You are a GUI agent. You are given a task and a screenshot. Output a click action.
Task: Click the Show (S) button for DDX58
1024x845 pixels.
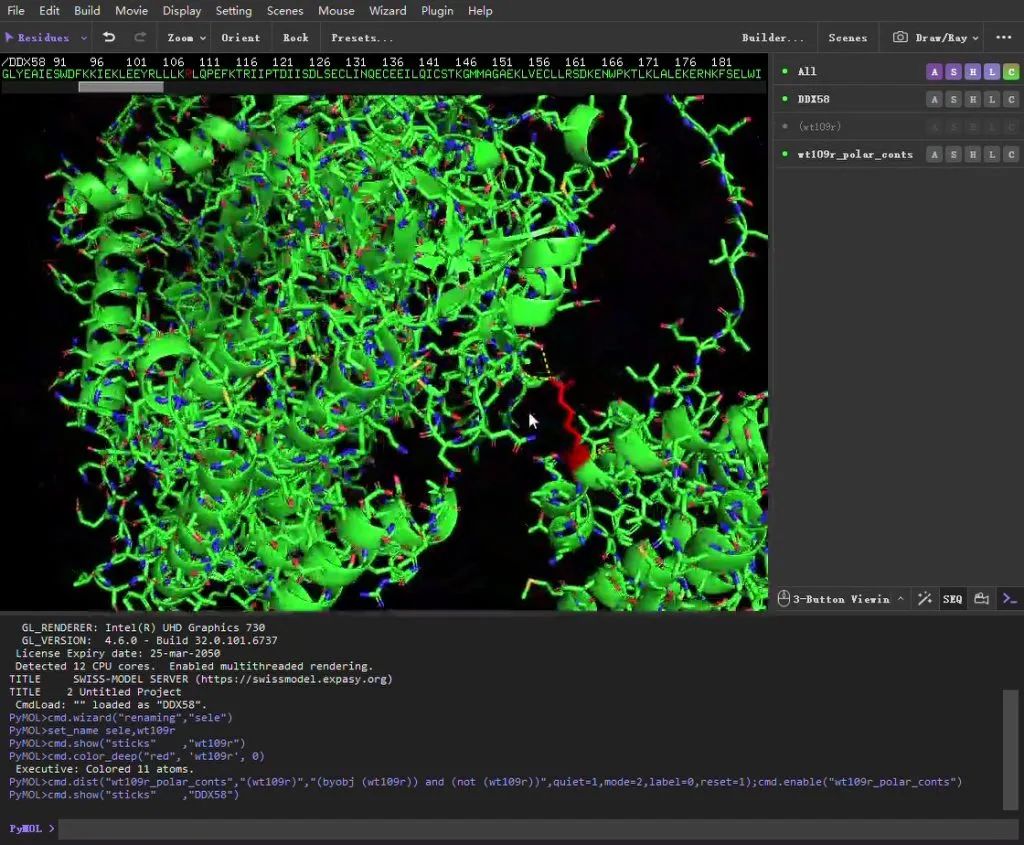[953, 99]
